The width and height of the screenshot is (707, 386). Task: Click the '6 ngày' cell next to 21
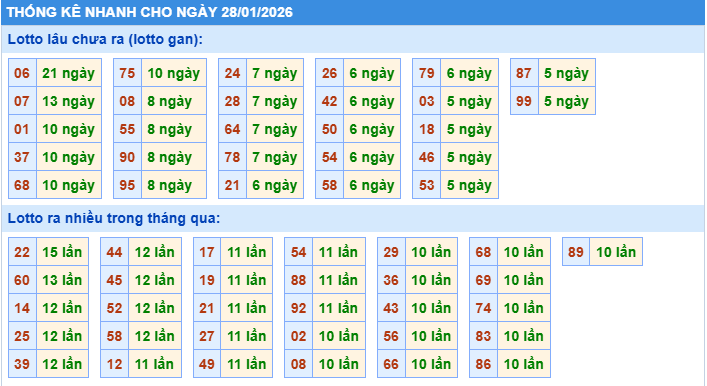coord(275,185)
